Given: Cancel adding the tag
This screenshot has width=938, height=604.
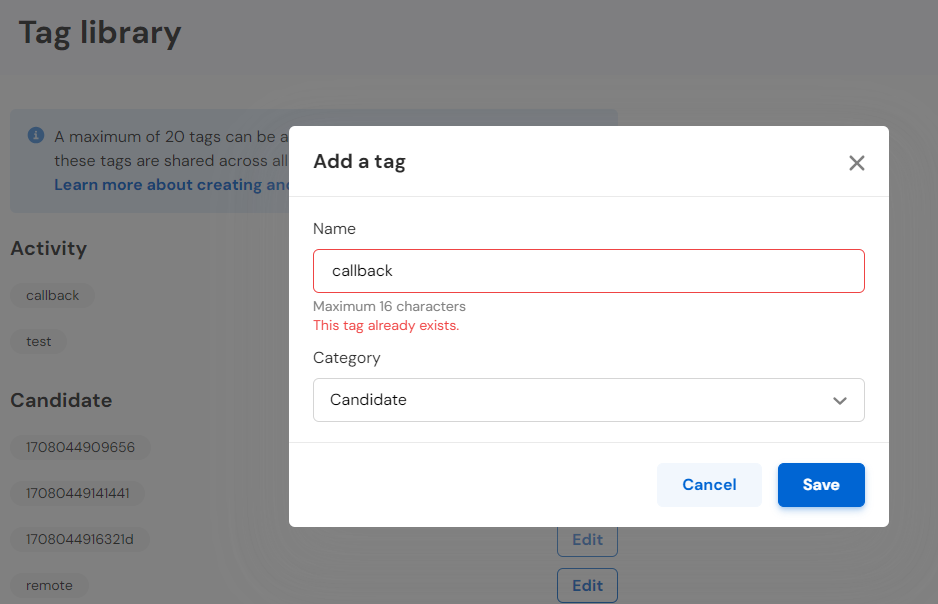Looking at the screenshot, I should [709, 485].
